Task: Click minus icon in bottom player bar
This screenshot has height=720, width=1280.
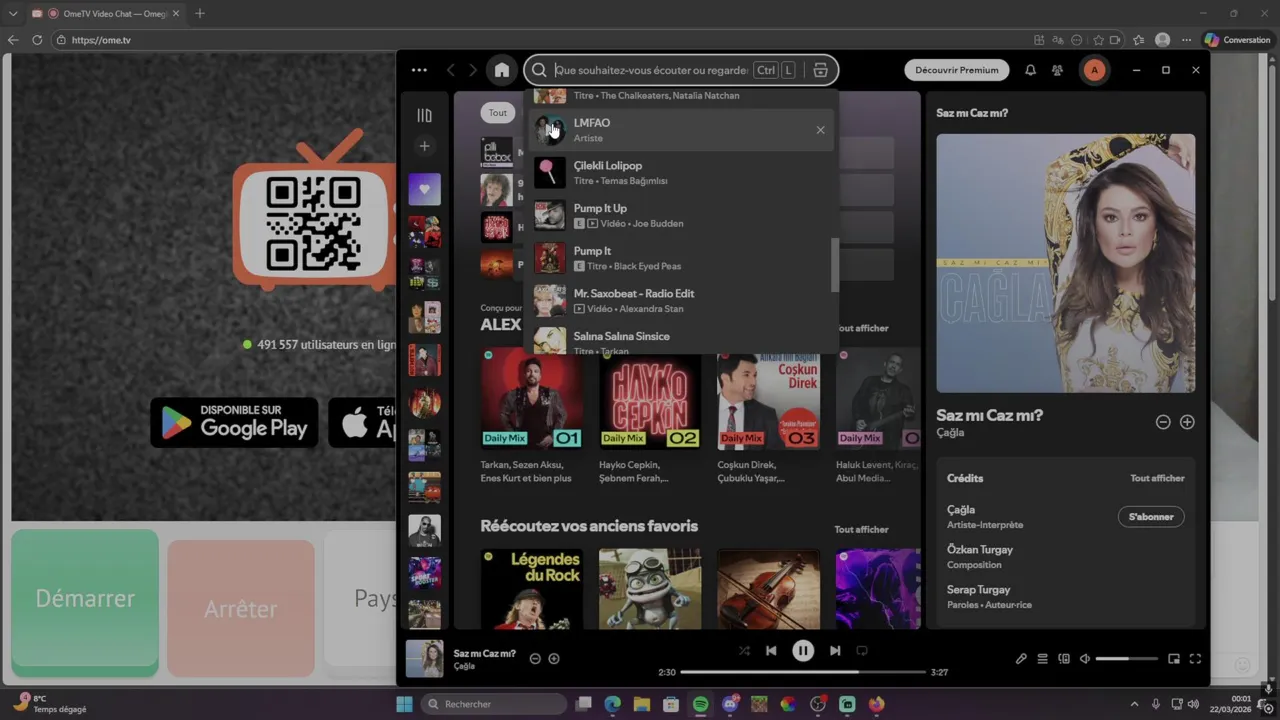Action: 535,659
